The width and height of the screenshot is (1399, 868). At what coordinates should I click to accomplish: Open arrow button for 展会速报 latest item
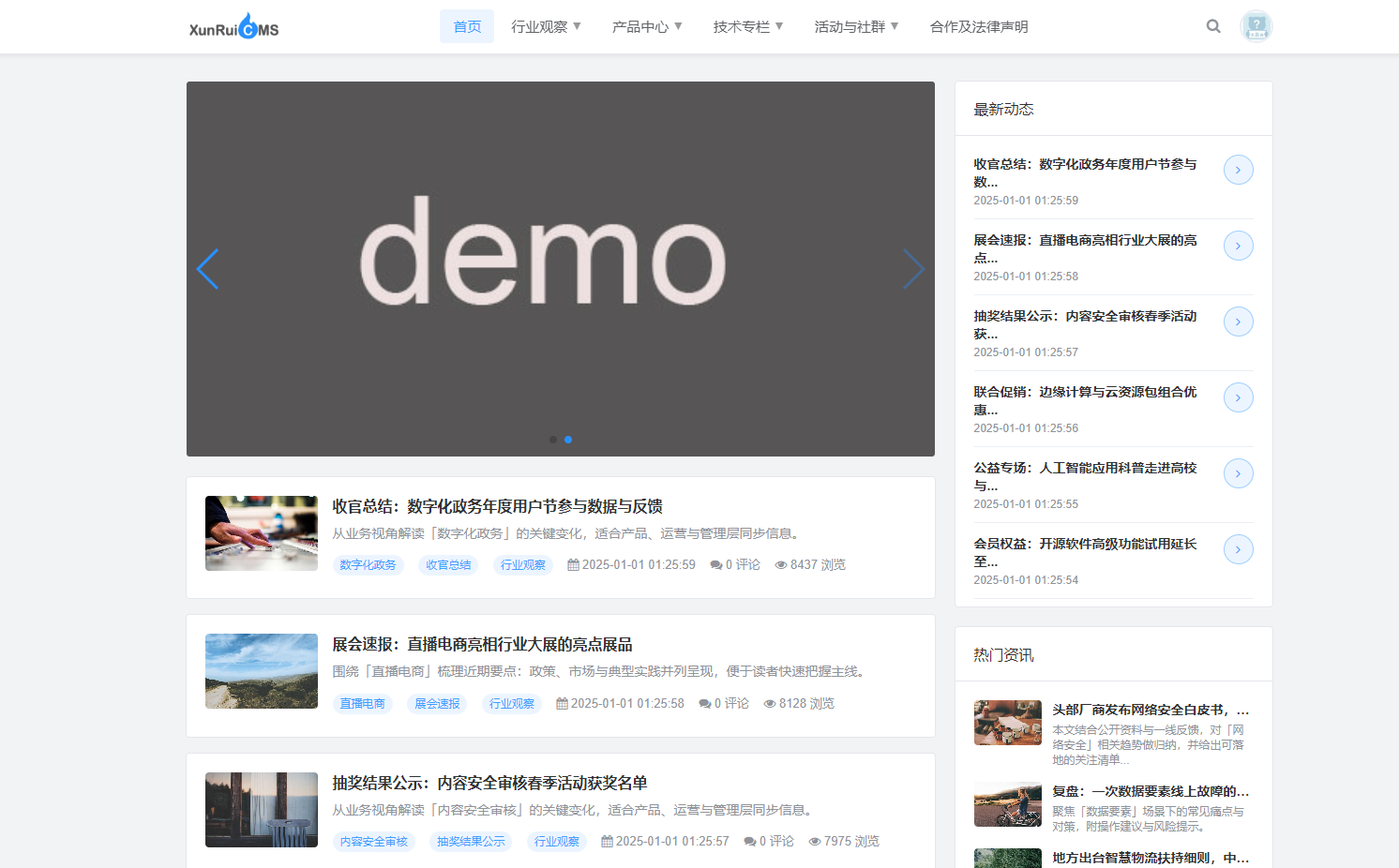click(x=1239, y=246)
